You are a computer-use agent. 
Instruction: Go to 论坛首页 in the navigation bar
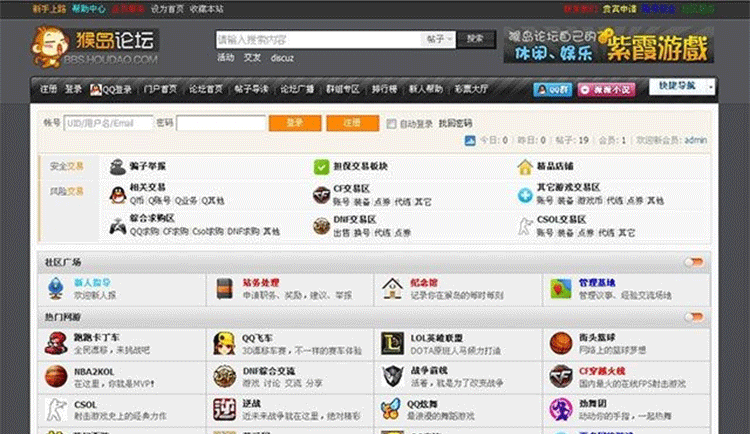(x=206, y=89)
